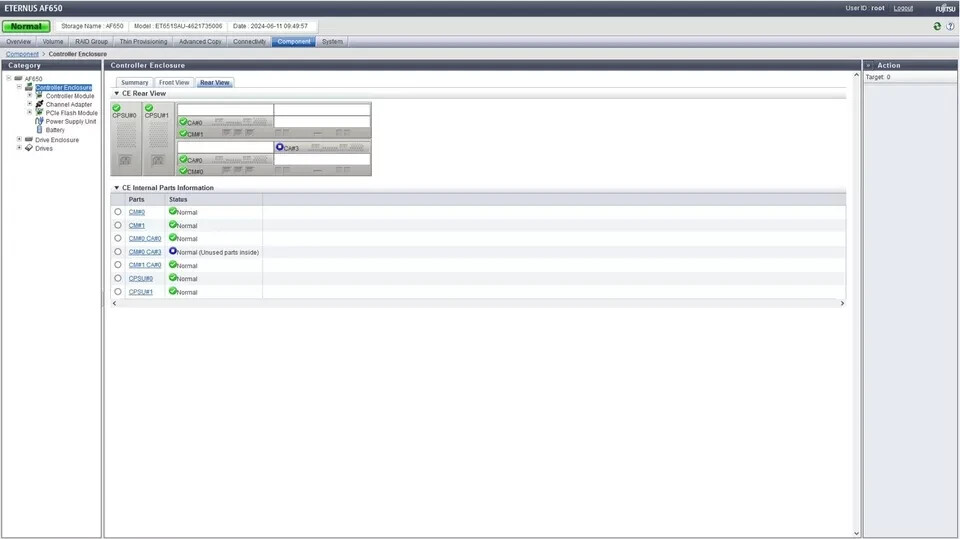This screenshot has width=960, height=539.
Task: Click the Power Supply Unit tree icon
Action: (x=39, y=121)
